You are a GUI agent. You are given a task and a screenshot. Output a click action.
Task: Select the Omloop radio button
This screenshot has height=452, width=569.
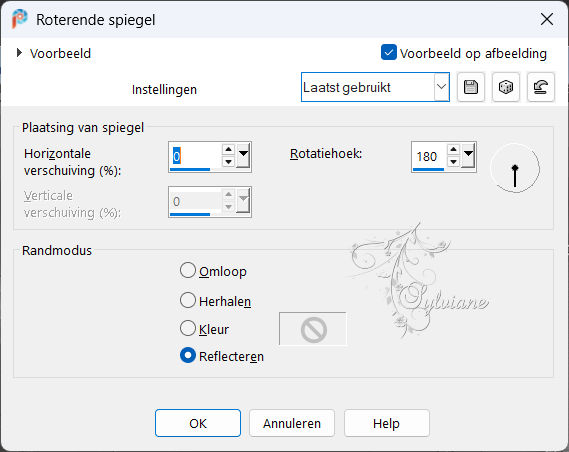(x=188, y=271)
